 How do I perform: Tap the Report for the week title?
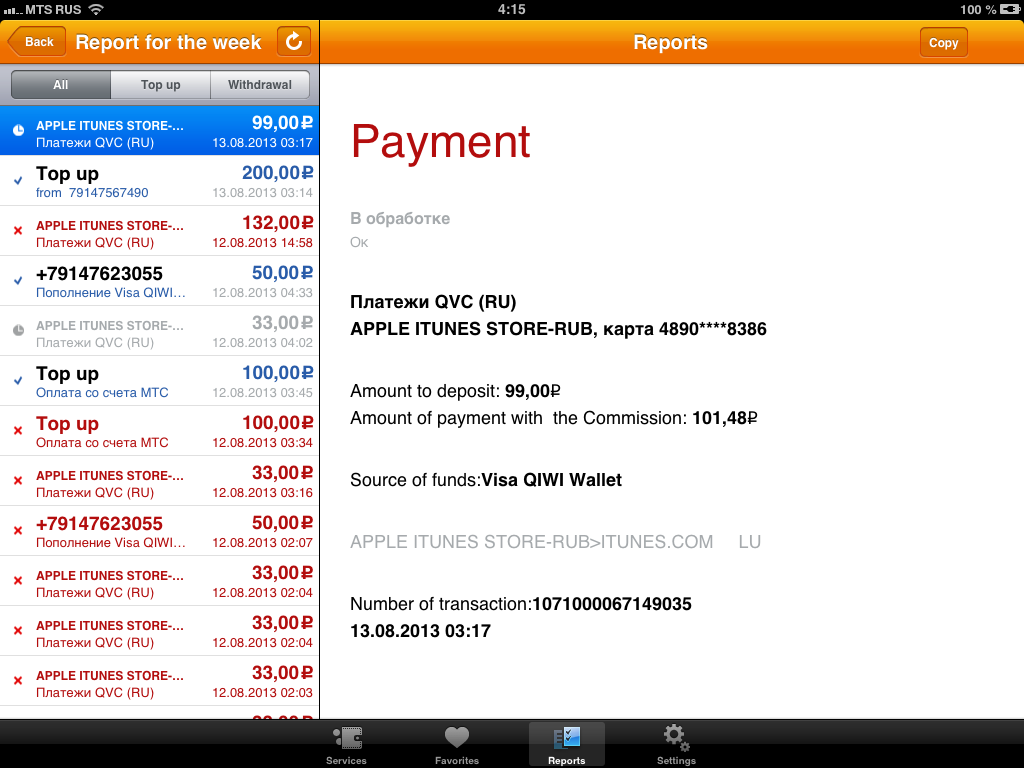click(x=168, y=42)
